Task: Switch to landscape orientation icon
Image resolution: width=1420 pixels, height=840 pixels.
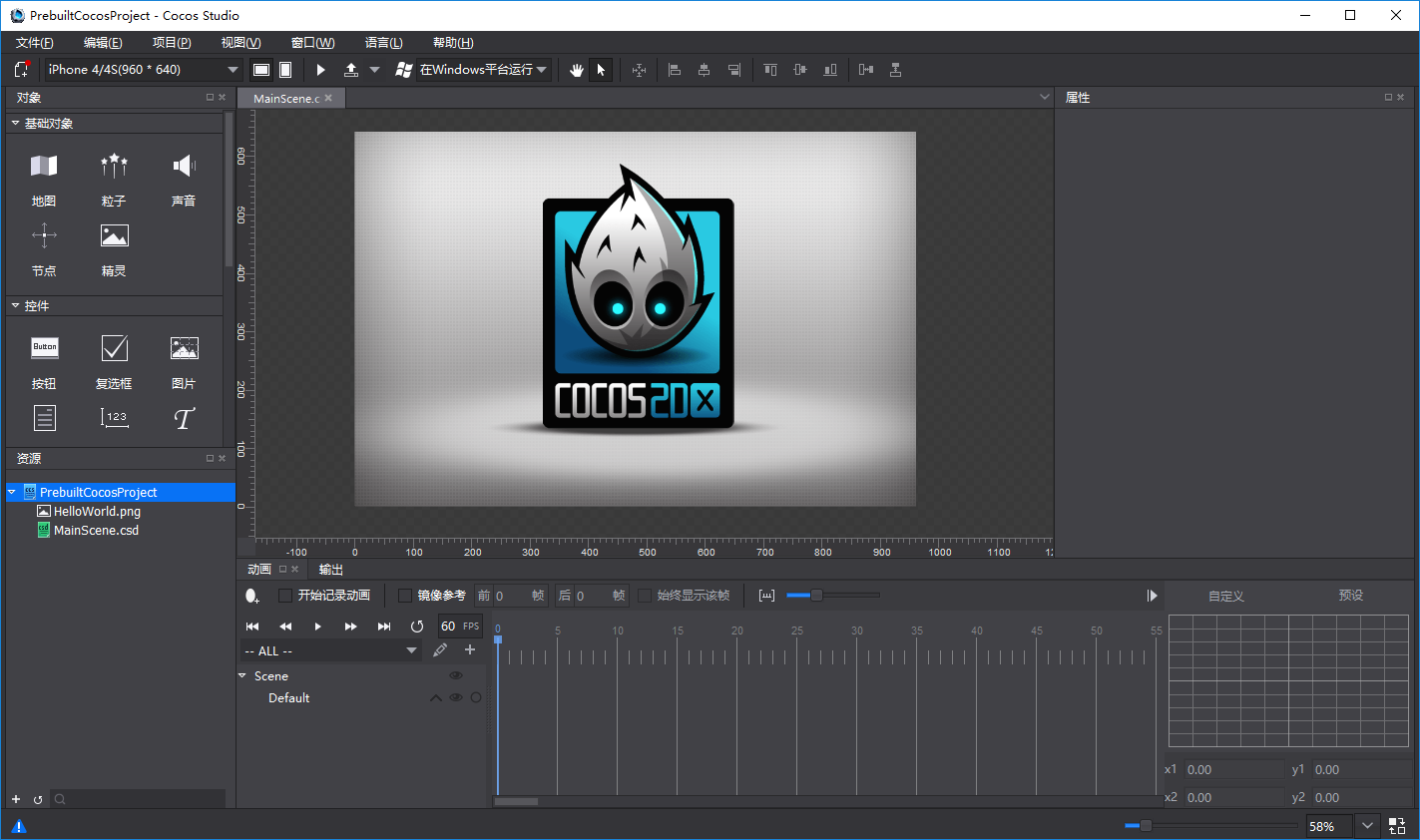Action: [x=261, y=70]
